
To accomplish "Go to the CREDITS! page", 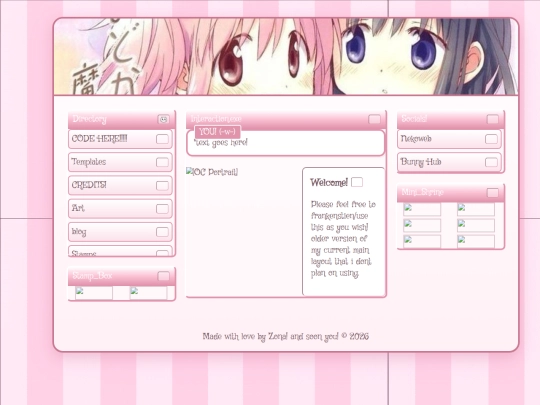I will coord(120,185).
